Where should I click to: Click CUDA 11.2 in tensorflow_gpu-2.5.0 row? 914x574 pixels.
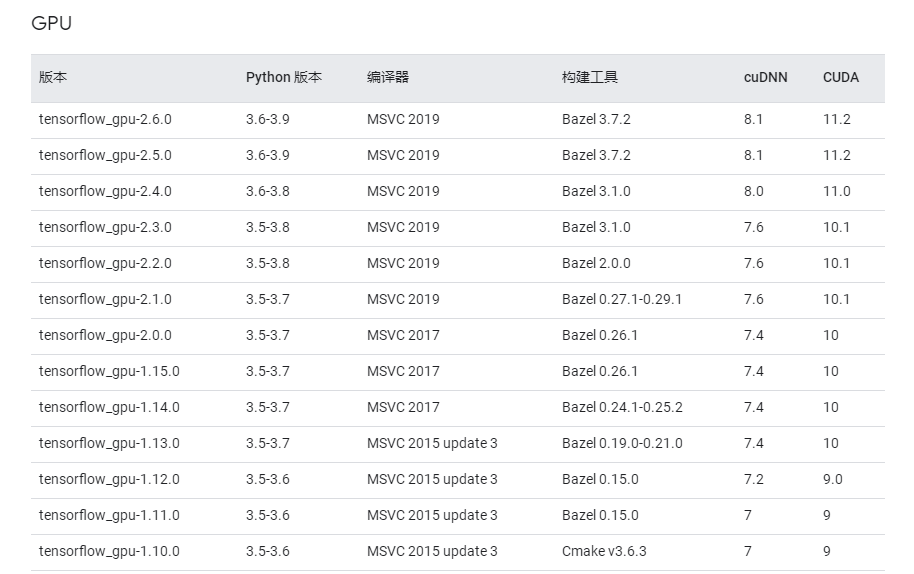[836, 156]
